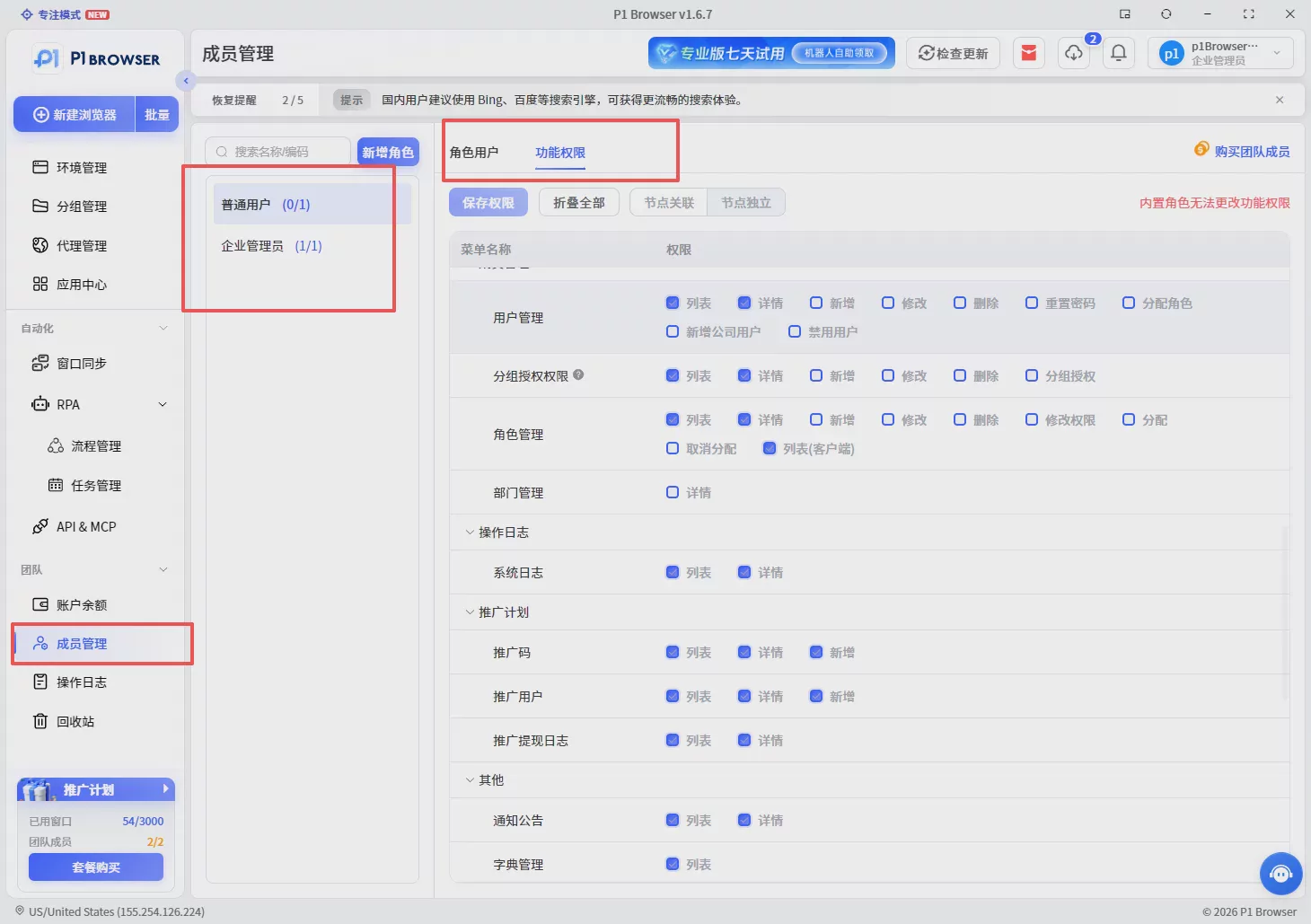Click the 保存权限 button
The height and width of the screenshot is (924, 1311).
(x=488, y=203)
